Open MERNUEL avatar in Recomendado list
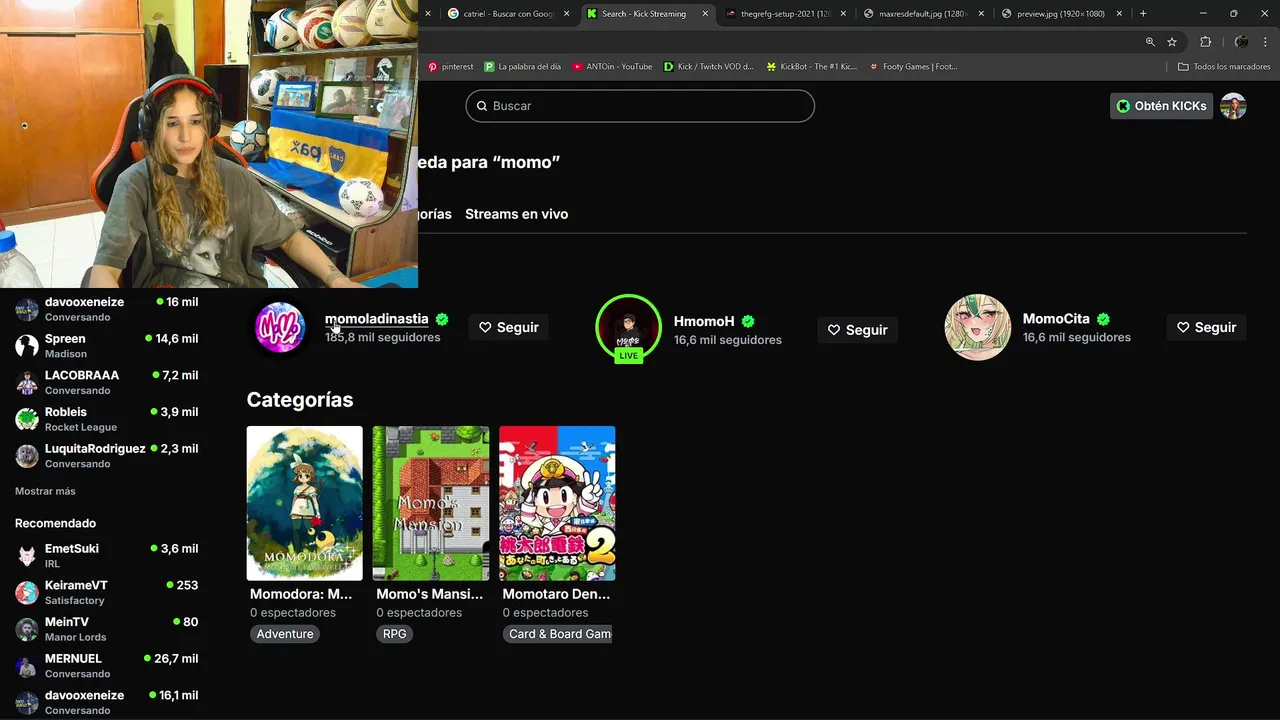The width and height of the screenshot is (1280, 720). (x=27, y=666)
